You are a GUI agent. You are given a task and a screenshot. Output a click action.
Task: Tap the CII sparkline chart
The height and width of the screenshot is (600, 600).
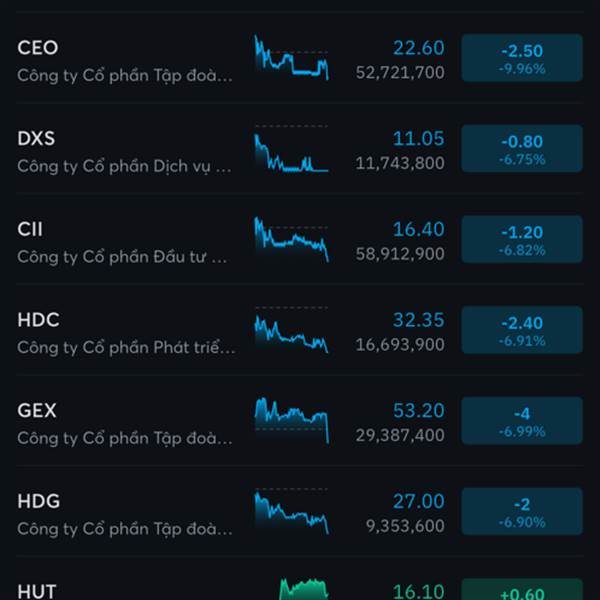click(291, 239)
